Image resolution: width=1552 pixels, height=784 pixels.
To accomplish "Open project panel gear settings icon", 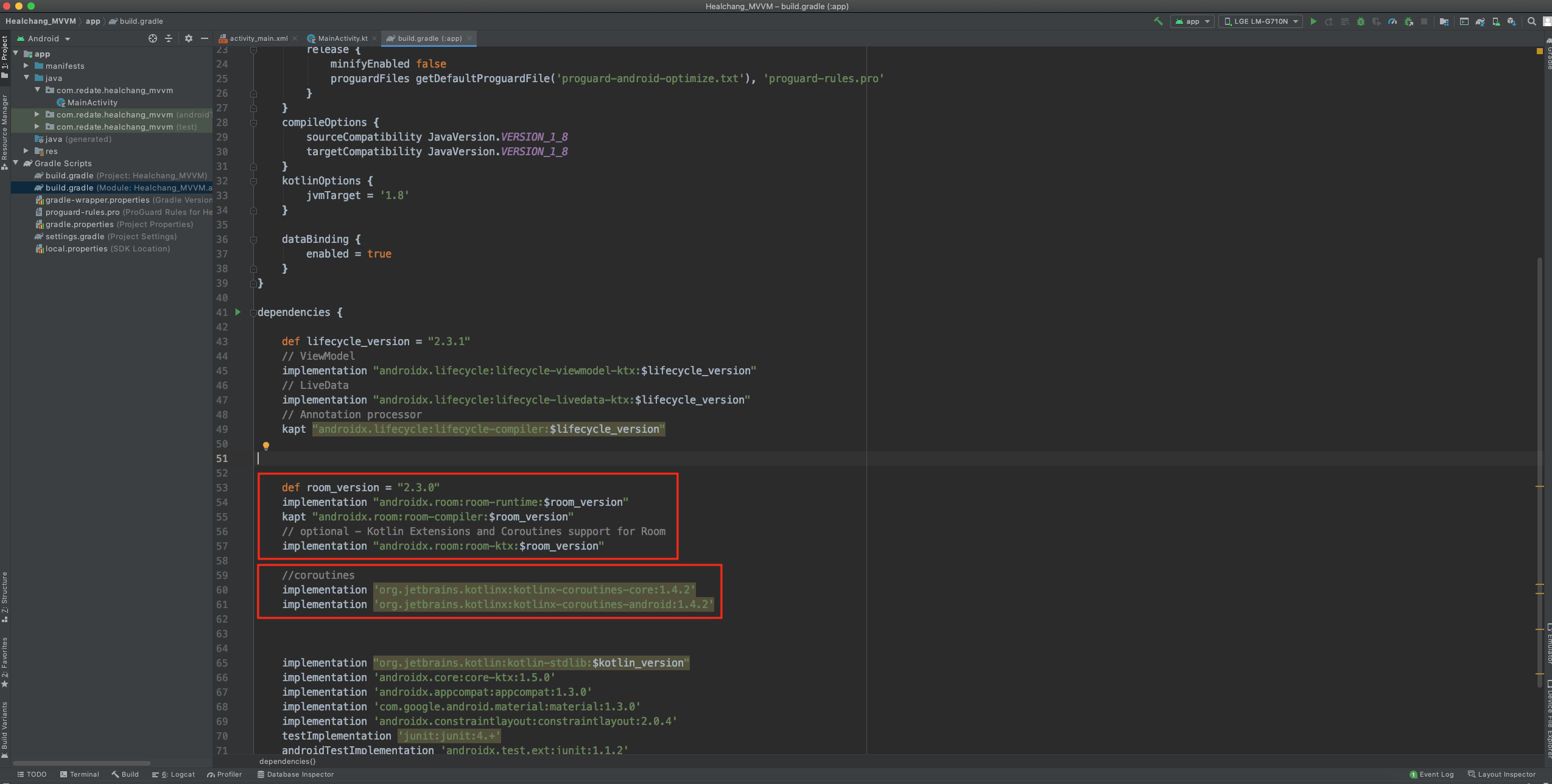I will point(189,38).
